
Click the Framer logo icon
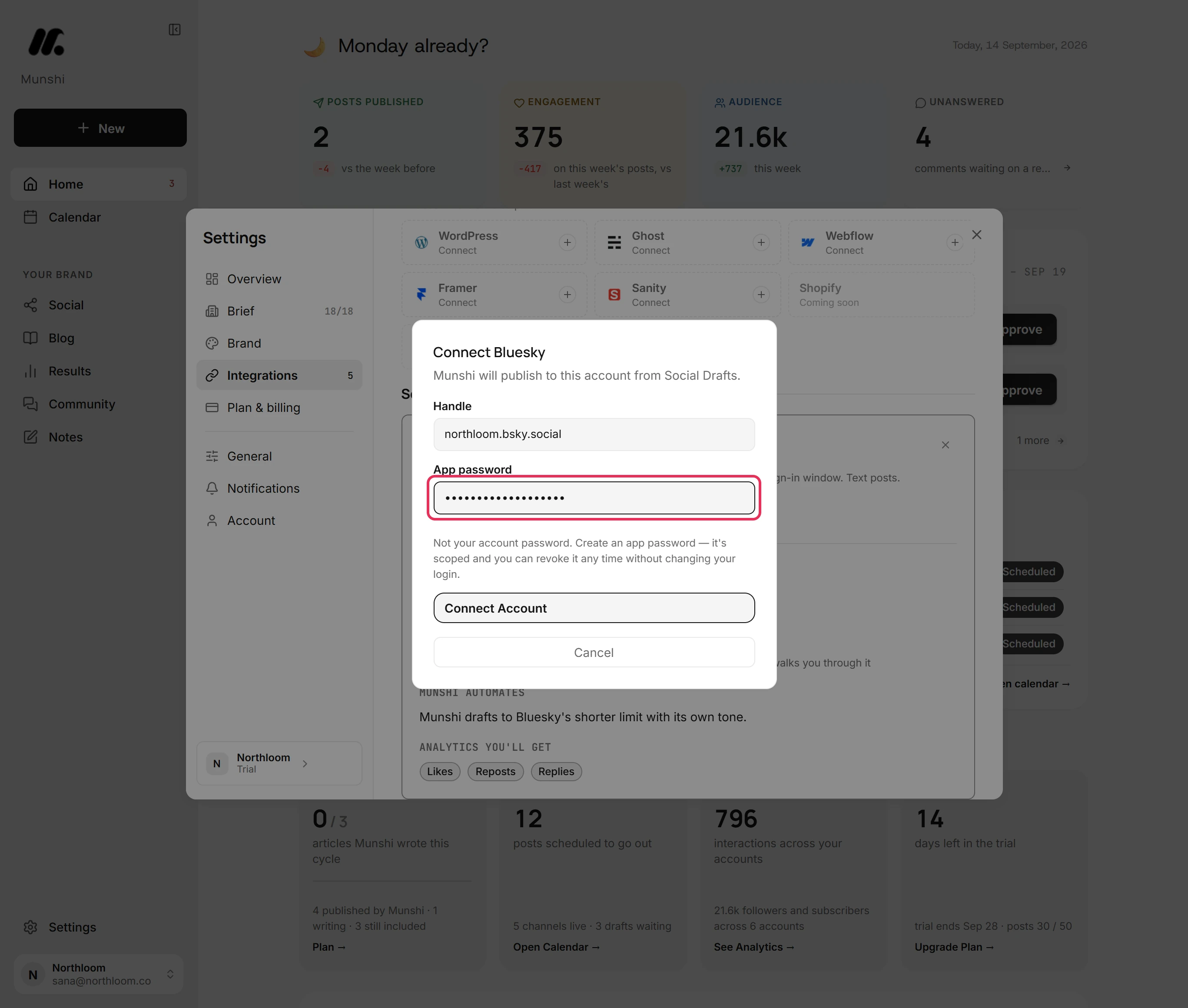coord(422,295)
